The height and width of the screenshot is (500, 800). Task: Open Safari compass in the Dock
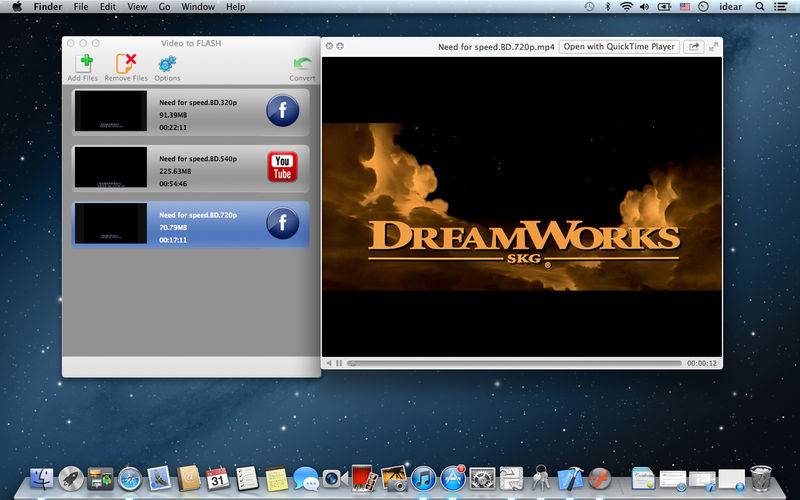[130, 479]
